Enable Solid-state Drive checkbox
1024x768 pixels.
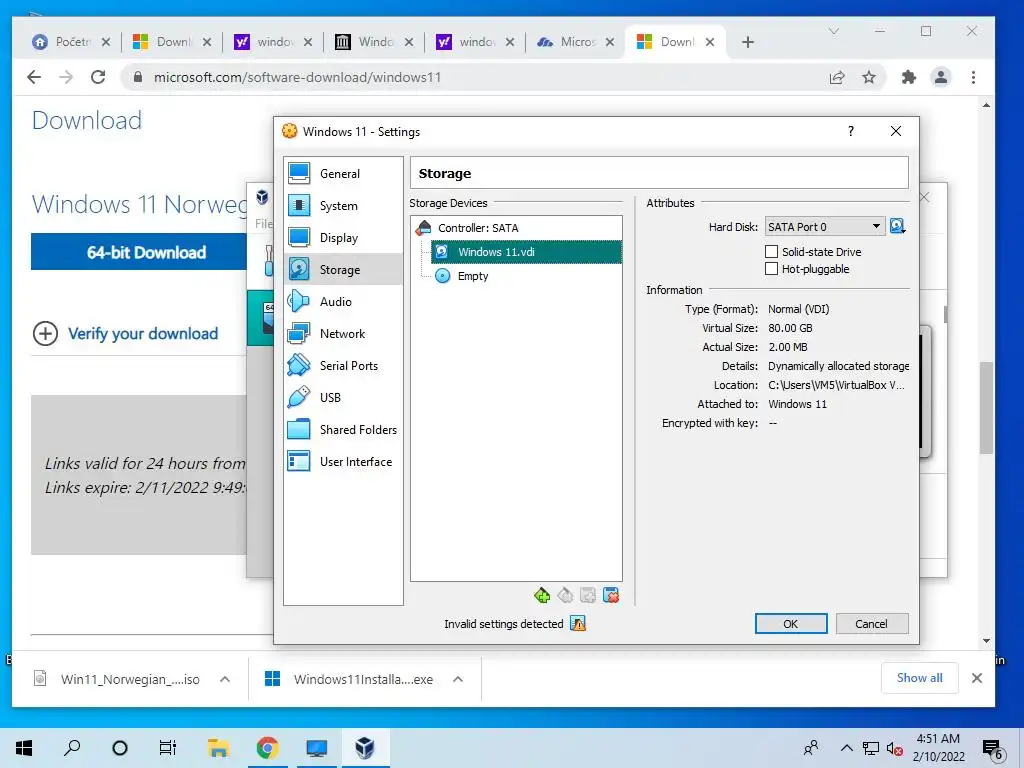point(771,251)
